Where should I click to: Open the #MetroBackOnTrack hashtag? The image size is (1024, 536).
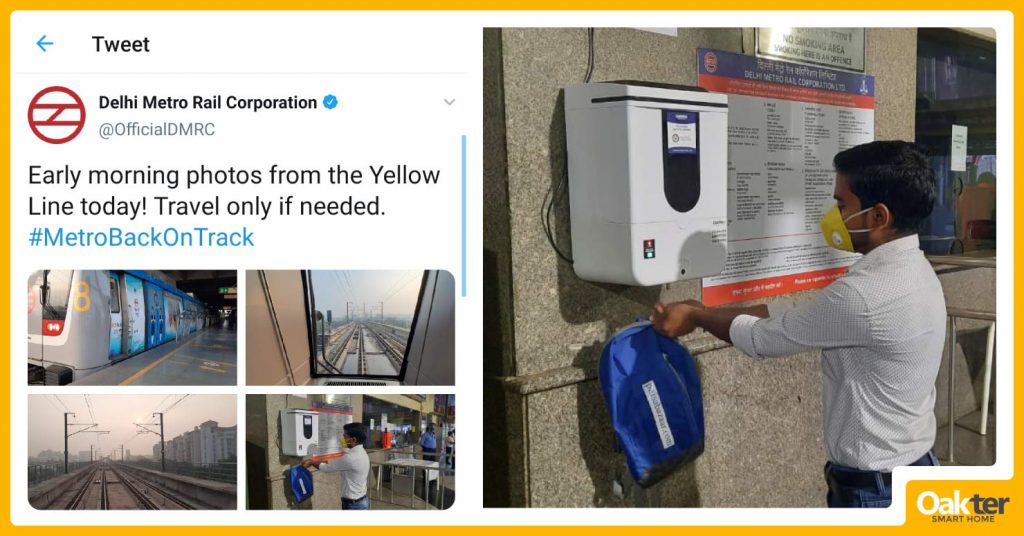141,237
